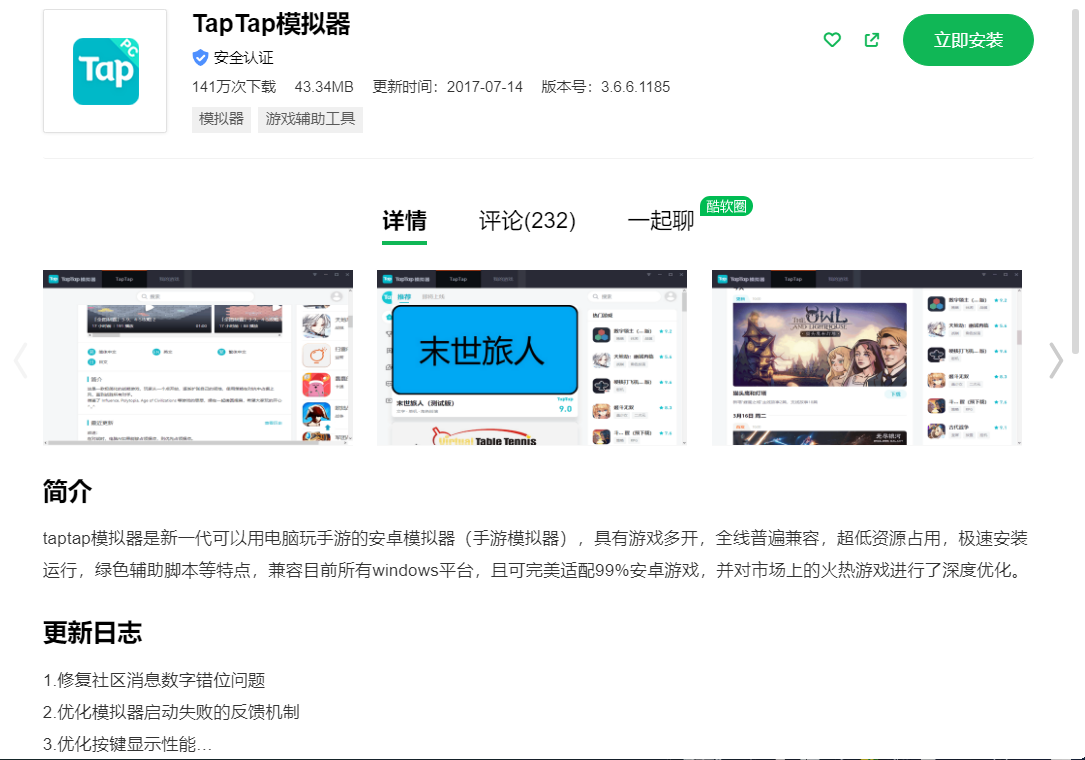
Task: Select the 游戏辅助工具 tag
Action: point(310,119)
